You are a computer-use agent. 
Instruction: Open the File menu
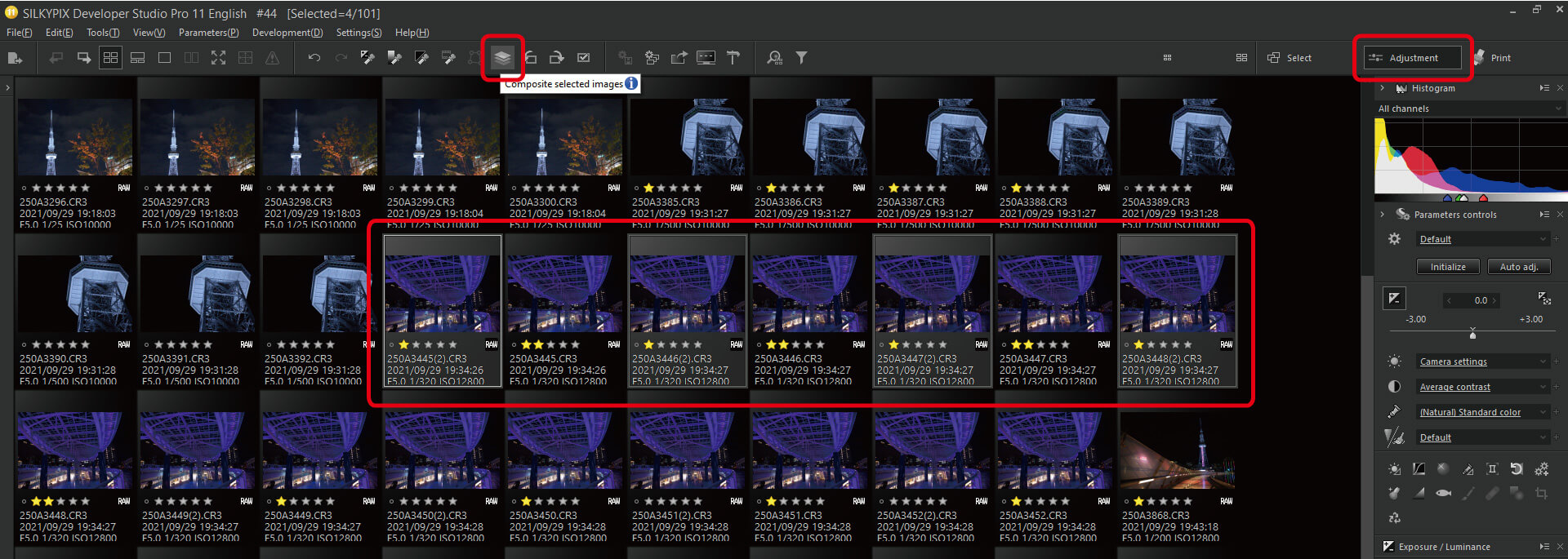point(19,33)
